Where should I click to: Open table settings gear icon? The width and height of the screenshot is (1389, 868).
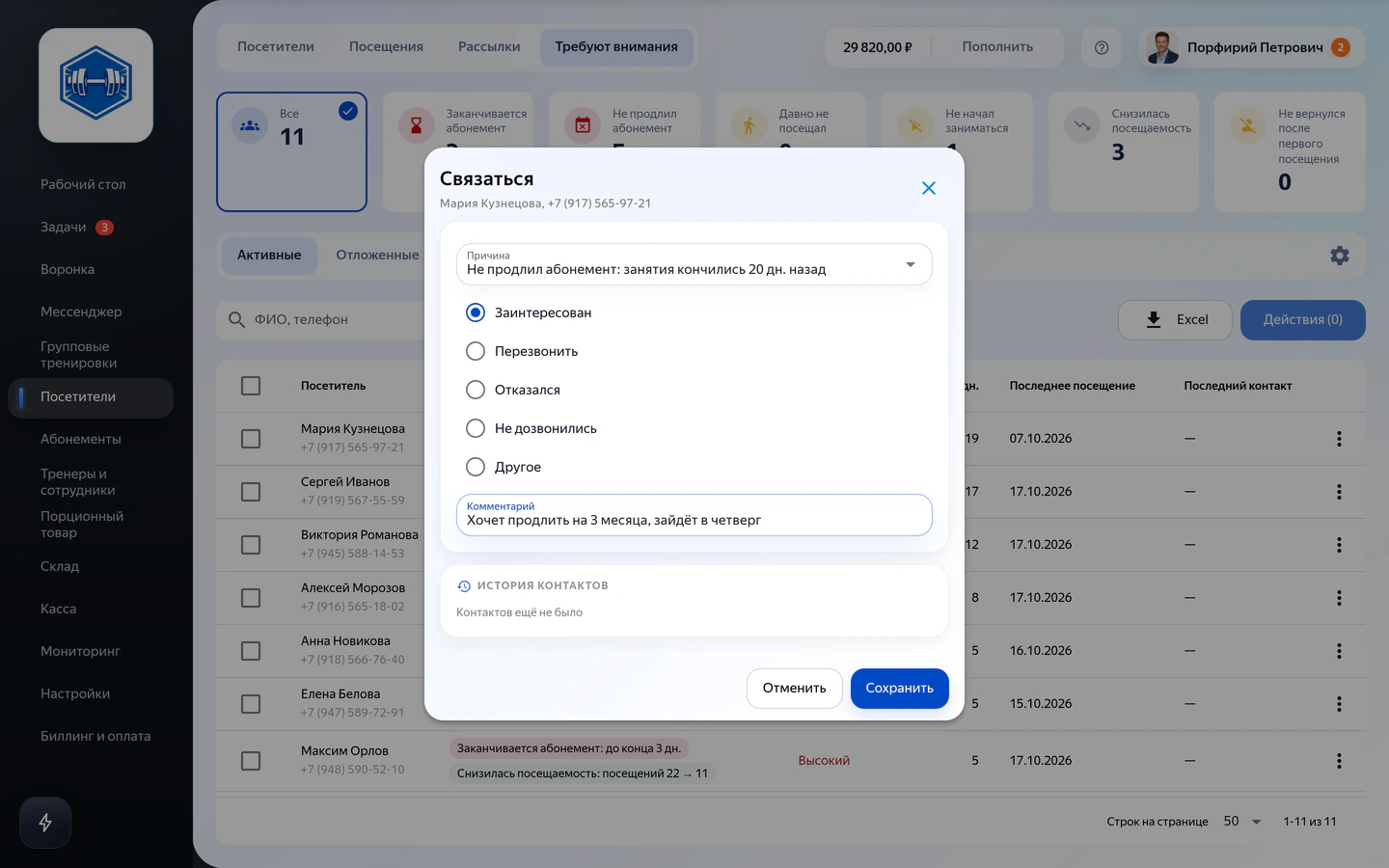[x=1340, y=256]
